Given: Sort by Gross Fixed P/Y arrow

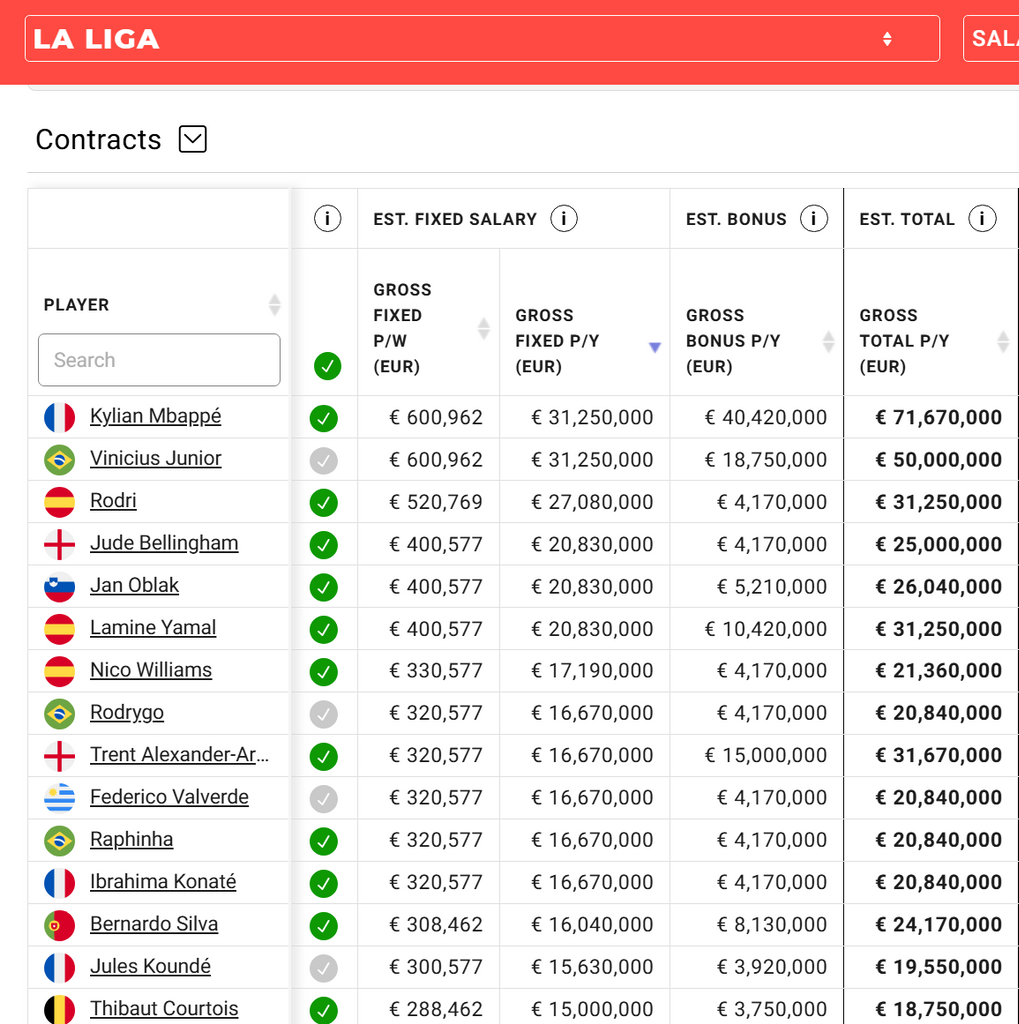Looking at the screenshot, I should click(655, 347).
